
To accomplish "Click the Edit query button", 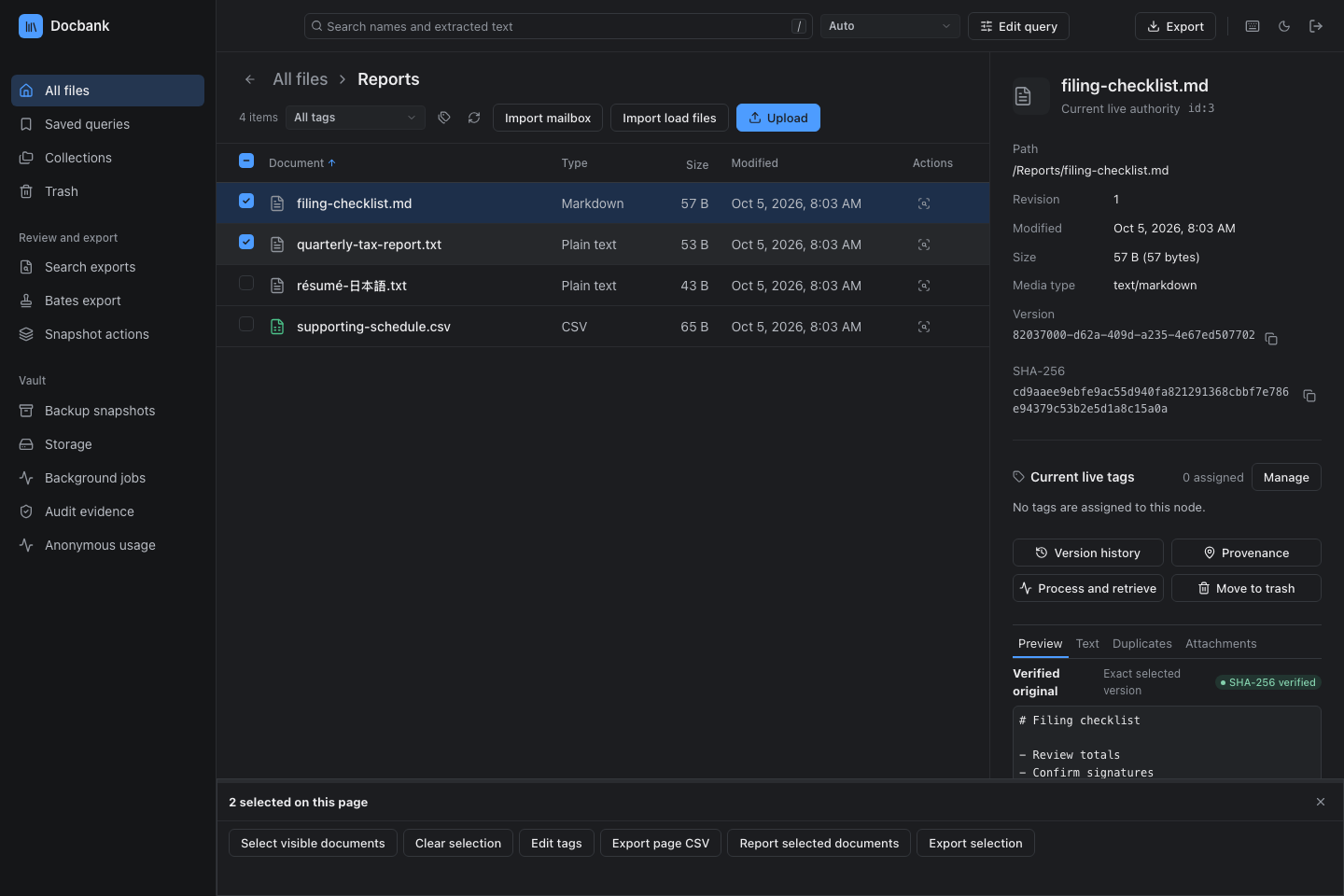I will coord(1018,26).
